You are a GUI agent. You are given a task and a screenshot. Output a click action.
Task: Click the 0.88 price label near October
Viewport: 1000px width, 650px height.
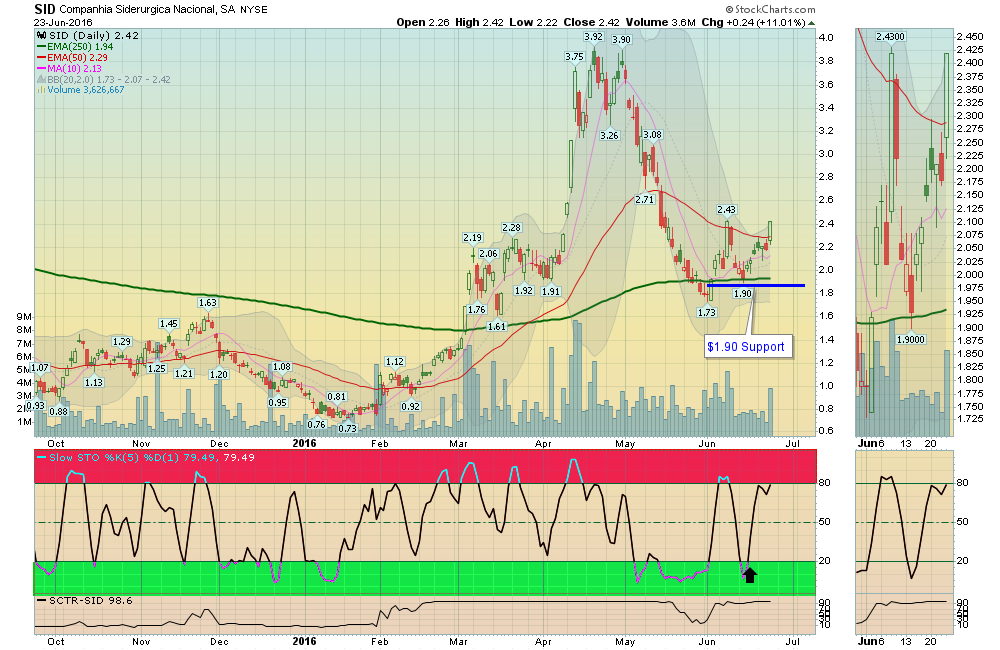tap(58, 411)
